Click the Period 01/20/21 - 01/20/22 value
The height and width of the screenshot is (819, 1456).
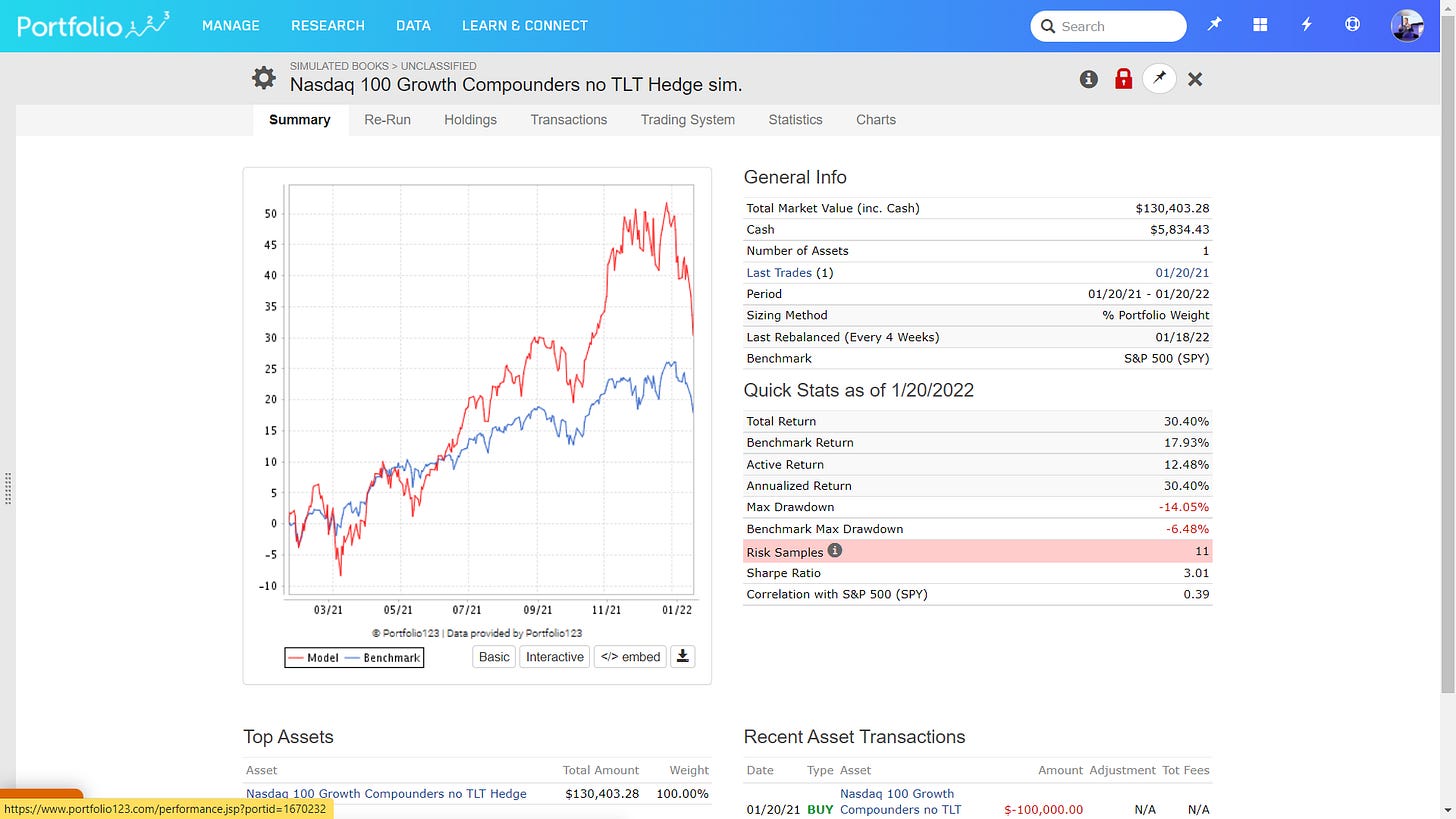pos(1149,294)
